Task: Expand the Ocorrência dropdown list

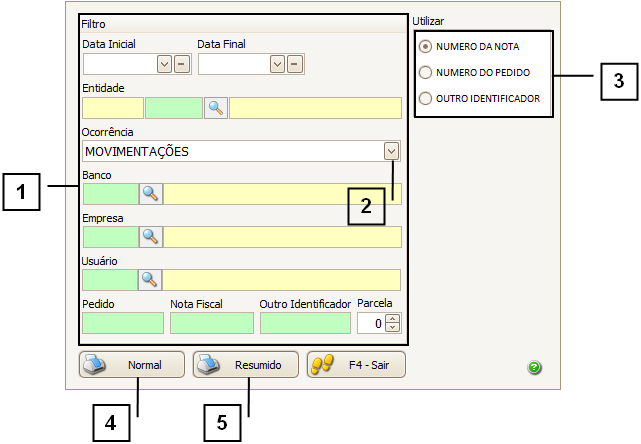Action: (x=391, y=151)
